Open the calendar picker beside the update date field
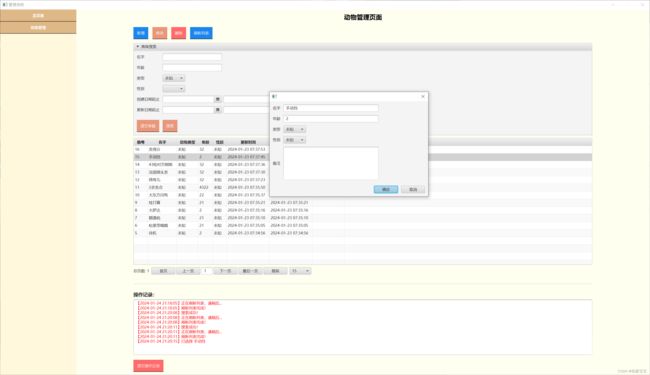The height and width of the screenshot is (375, 650). (218, 110)
